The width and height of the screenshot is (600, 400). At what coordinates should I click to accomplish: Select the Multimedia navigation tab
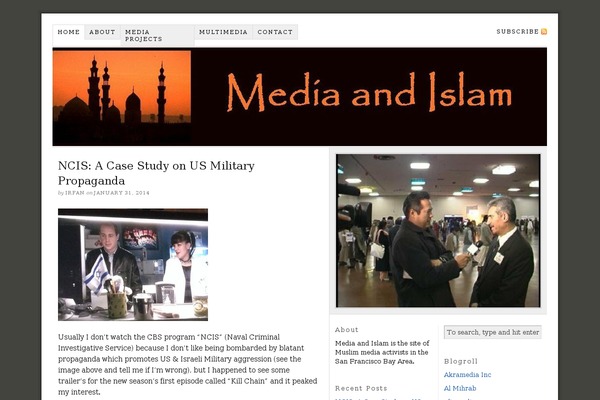pos(223,32)
